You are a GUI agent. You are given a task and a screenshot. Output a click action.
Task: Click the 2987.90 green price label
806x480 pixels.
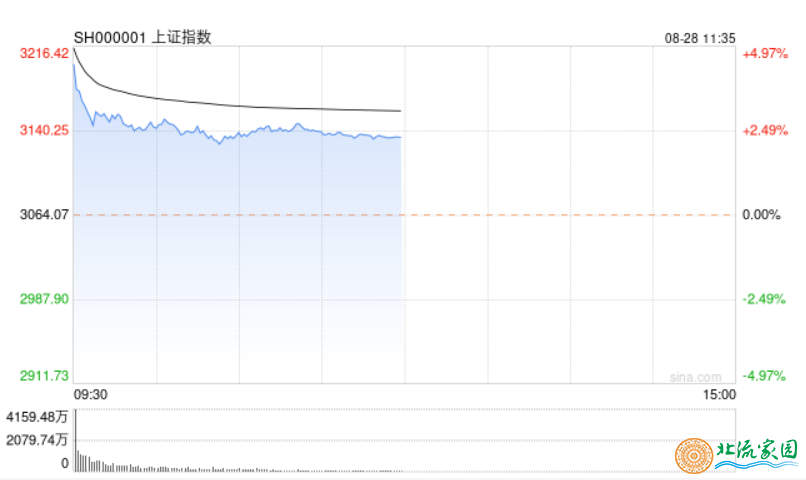tap(44, 299)
